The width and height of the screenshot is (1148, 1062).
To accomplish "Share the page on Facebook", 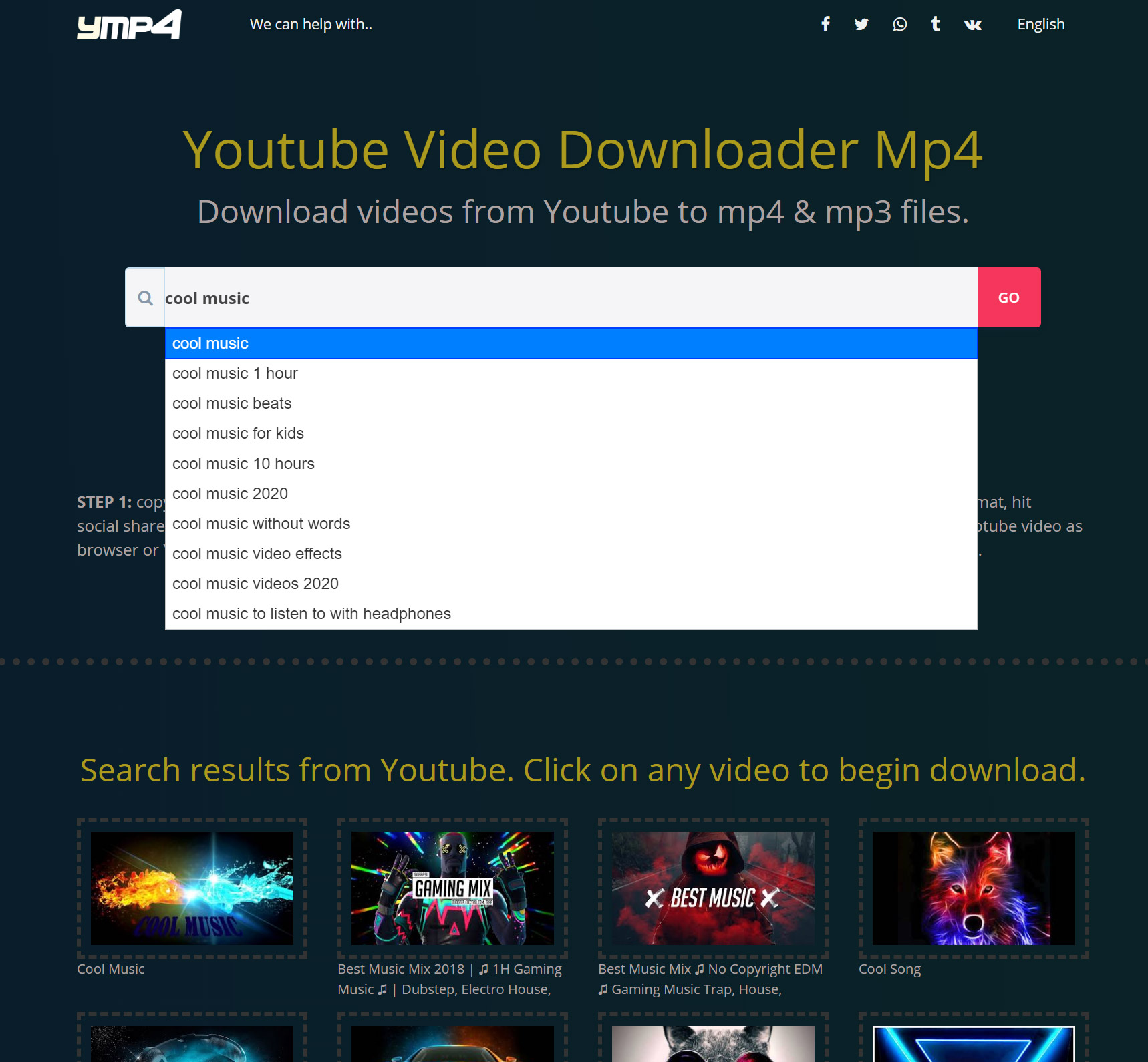I will 825,25.
